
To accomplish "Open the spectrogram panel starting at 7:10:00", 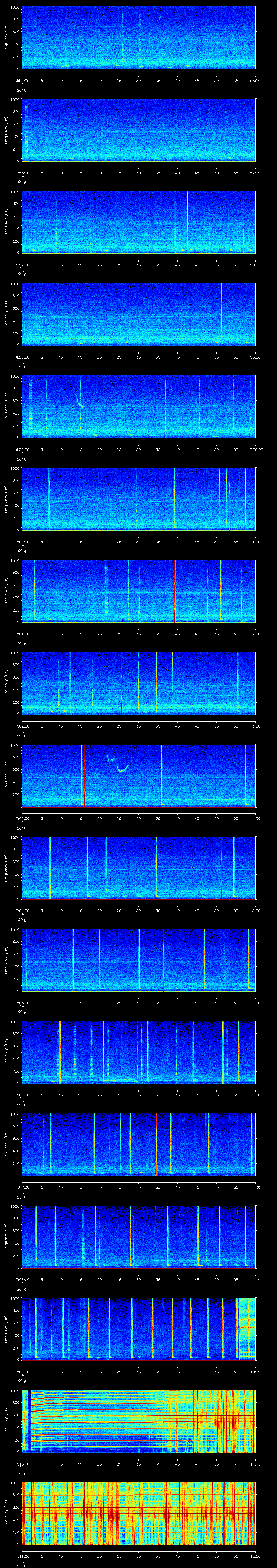I will coord(139,1421).
